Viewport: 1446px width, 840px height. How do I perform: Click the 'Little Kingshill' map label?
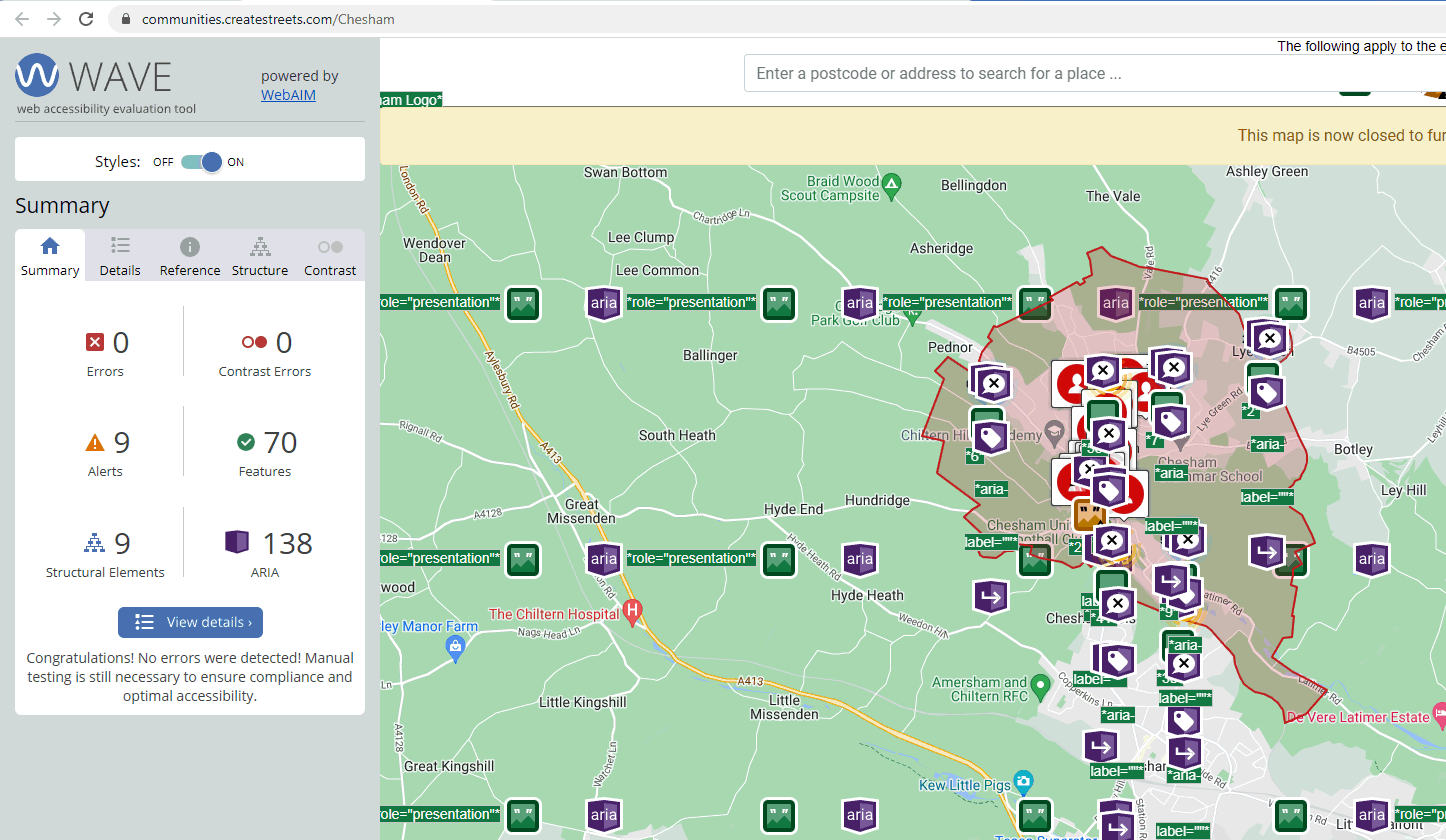(x=583, y=702)
